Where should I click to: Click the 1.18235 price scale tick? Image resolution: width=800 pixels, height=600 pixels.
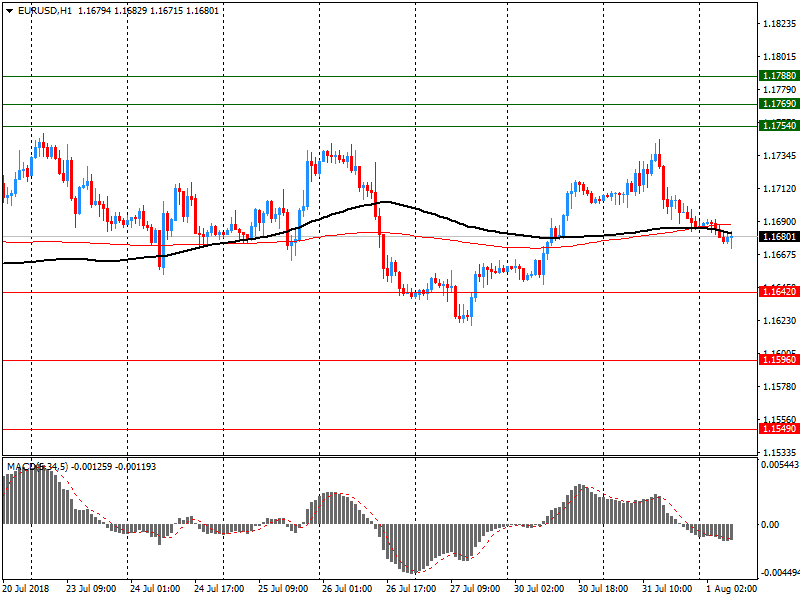[778, 23]
